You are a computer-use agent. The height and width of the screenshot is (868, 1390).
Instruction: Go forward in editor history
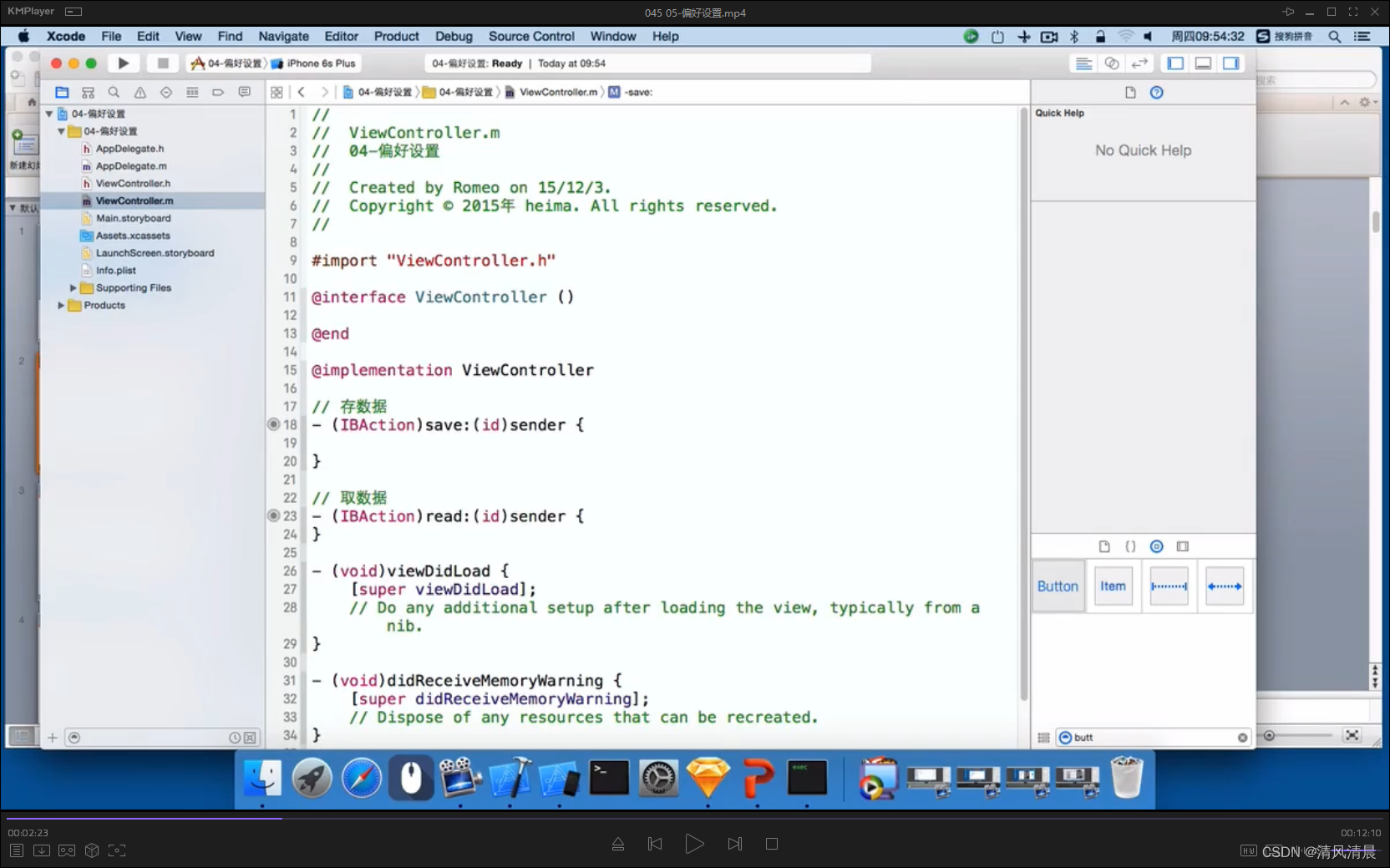click(x=324, y=93)
